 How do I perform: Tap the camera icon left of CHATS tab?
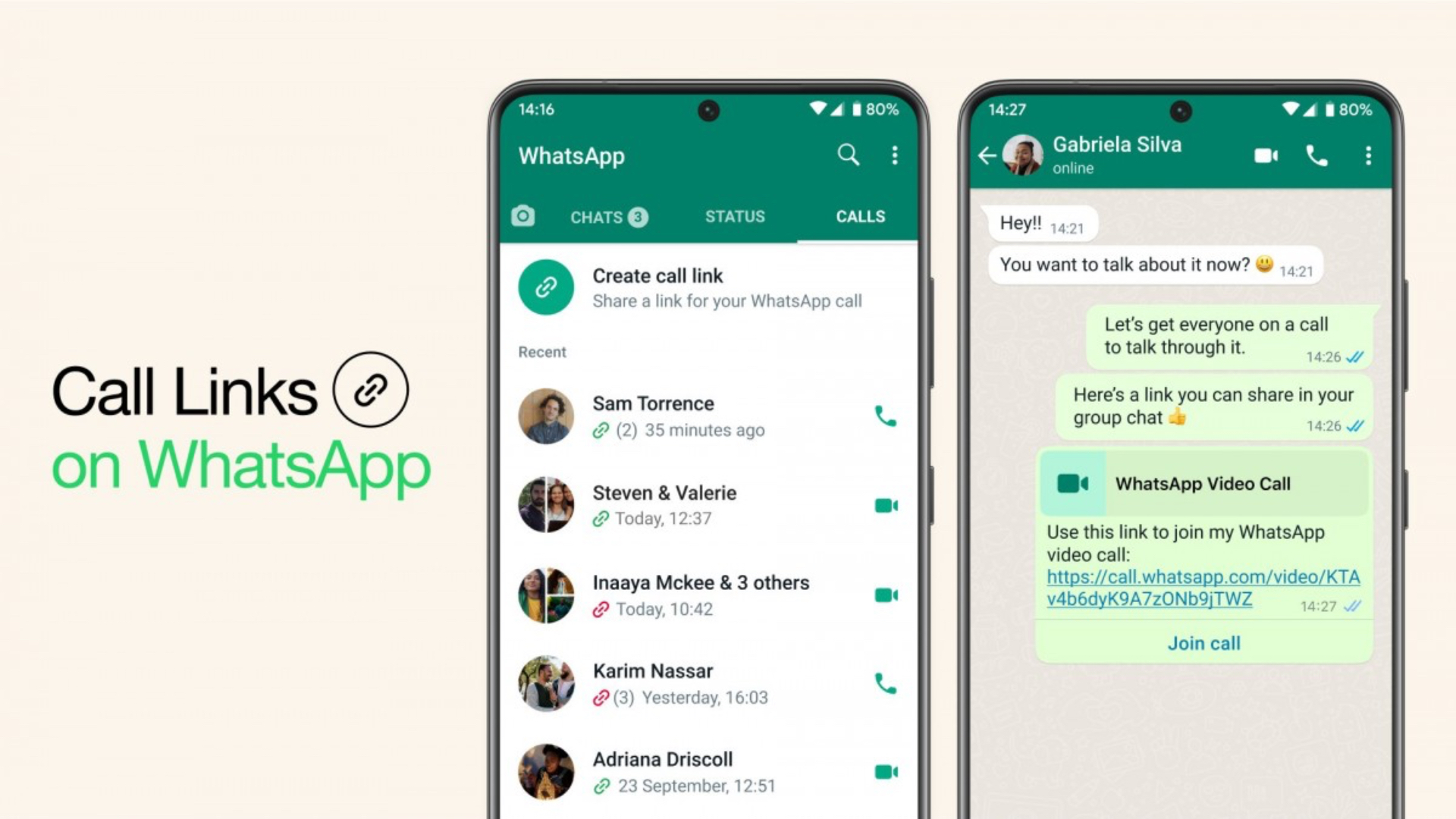pyautogui.click(x=523, y=216)
